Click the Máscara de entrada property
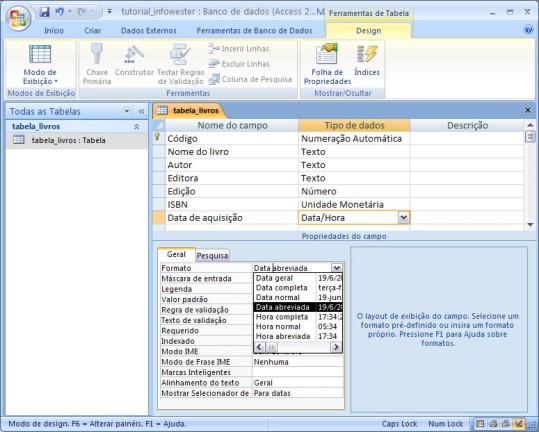This screenshot has height=432, width=539. pos(206,278)
